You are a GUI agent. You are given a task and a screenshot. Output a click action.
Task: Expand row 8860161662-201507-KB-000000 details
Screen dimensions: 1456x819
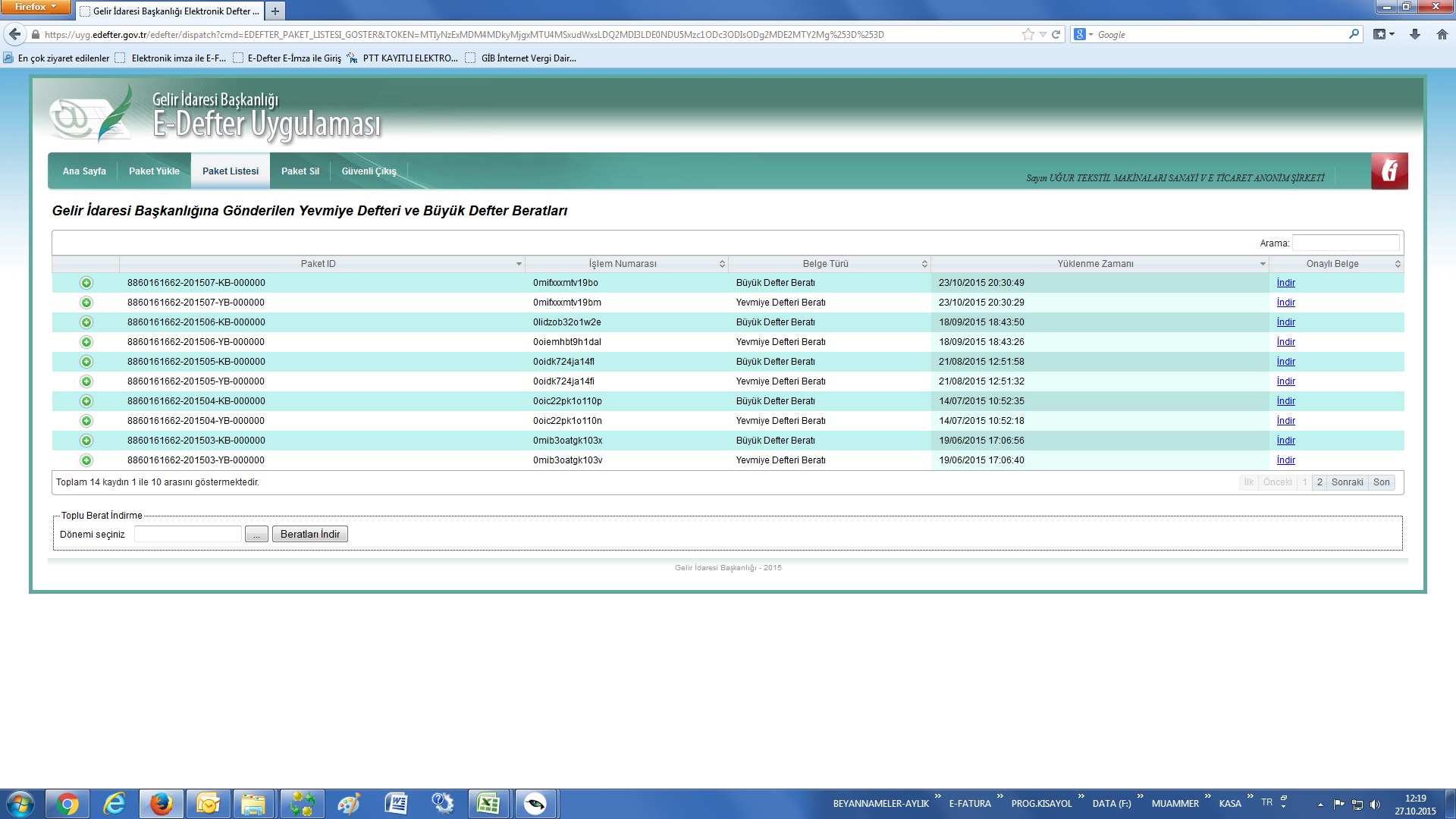[86, 283]
